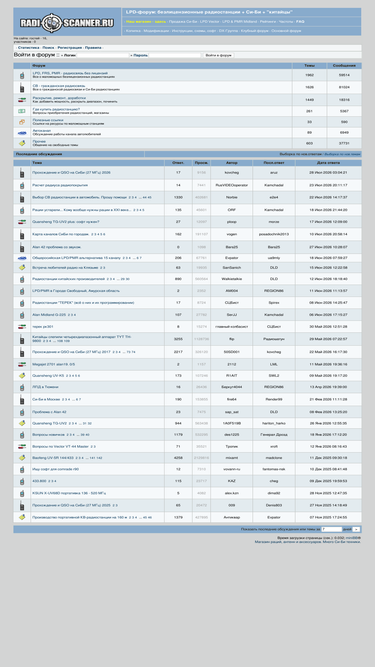The width and height of the screenshot is (375, 667).
Task: Click the days count field at bottom
Action: (x=332, y=530)
